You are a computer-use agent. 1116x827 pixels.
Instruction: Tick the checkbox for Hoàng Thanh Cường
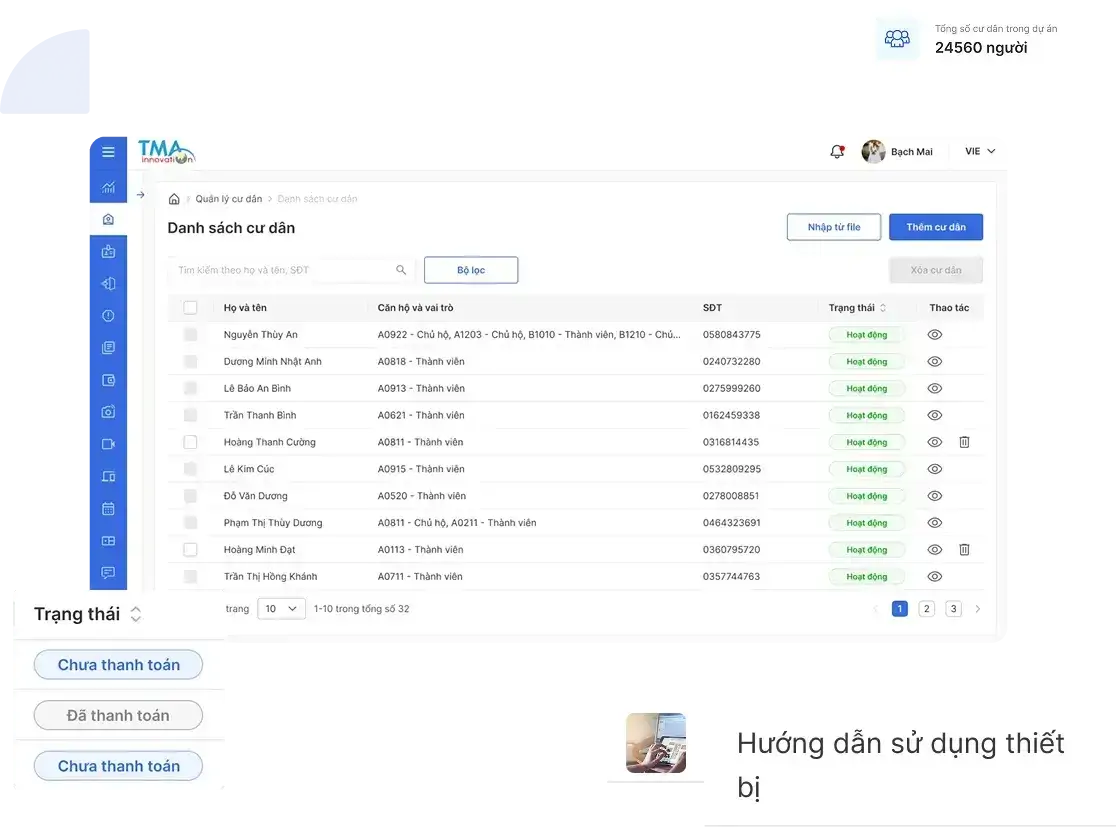(x=190, y=442)
